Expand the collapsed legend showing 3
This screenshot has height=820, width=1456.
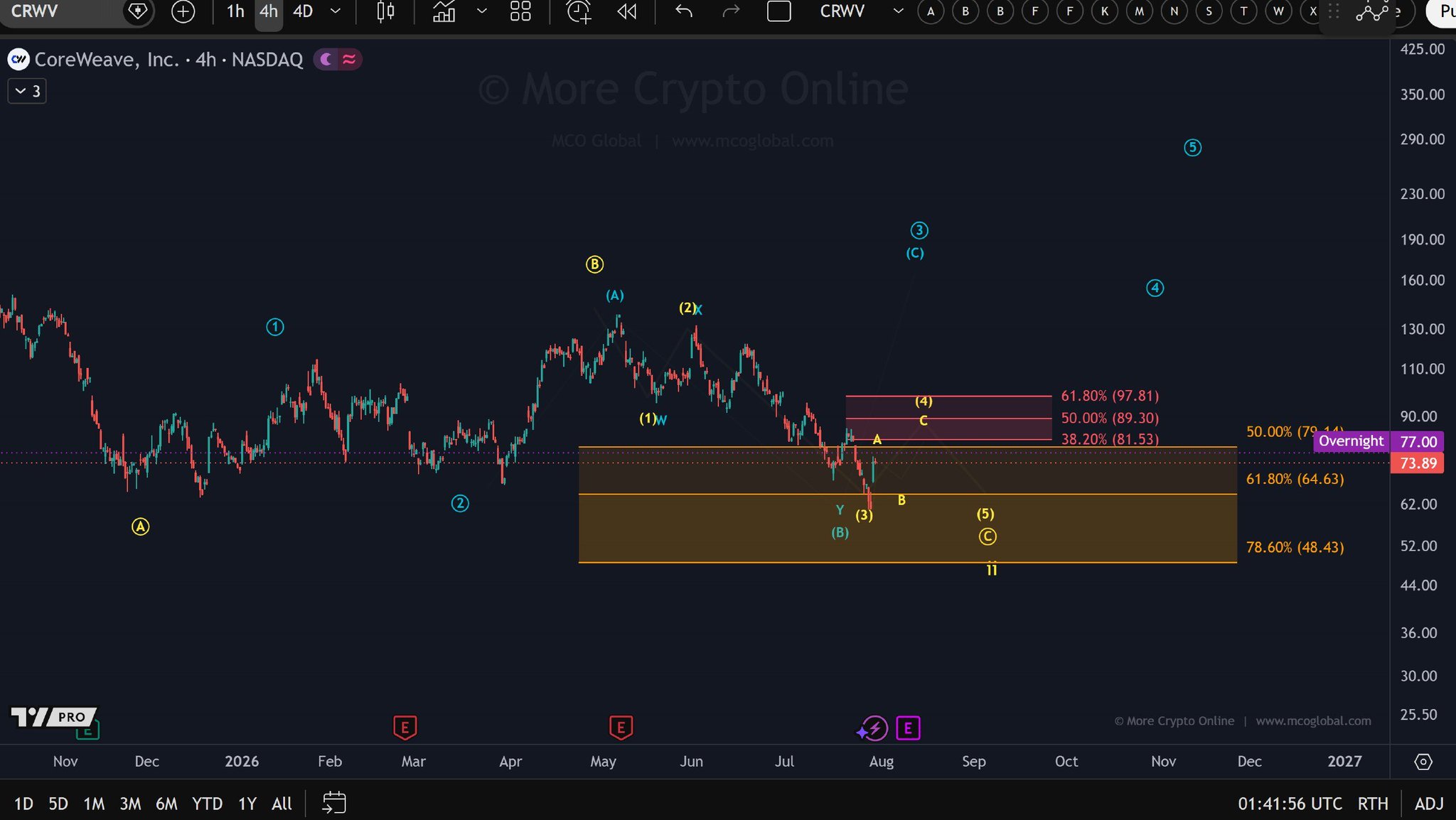click(x=27, y=91)
